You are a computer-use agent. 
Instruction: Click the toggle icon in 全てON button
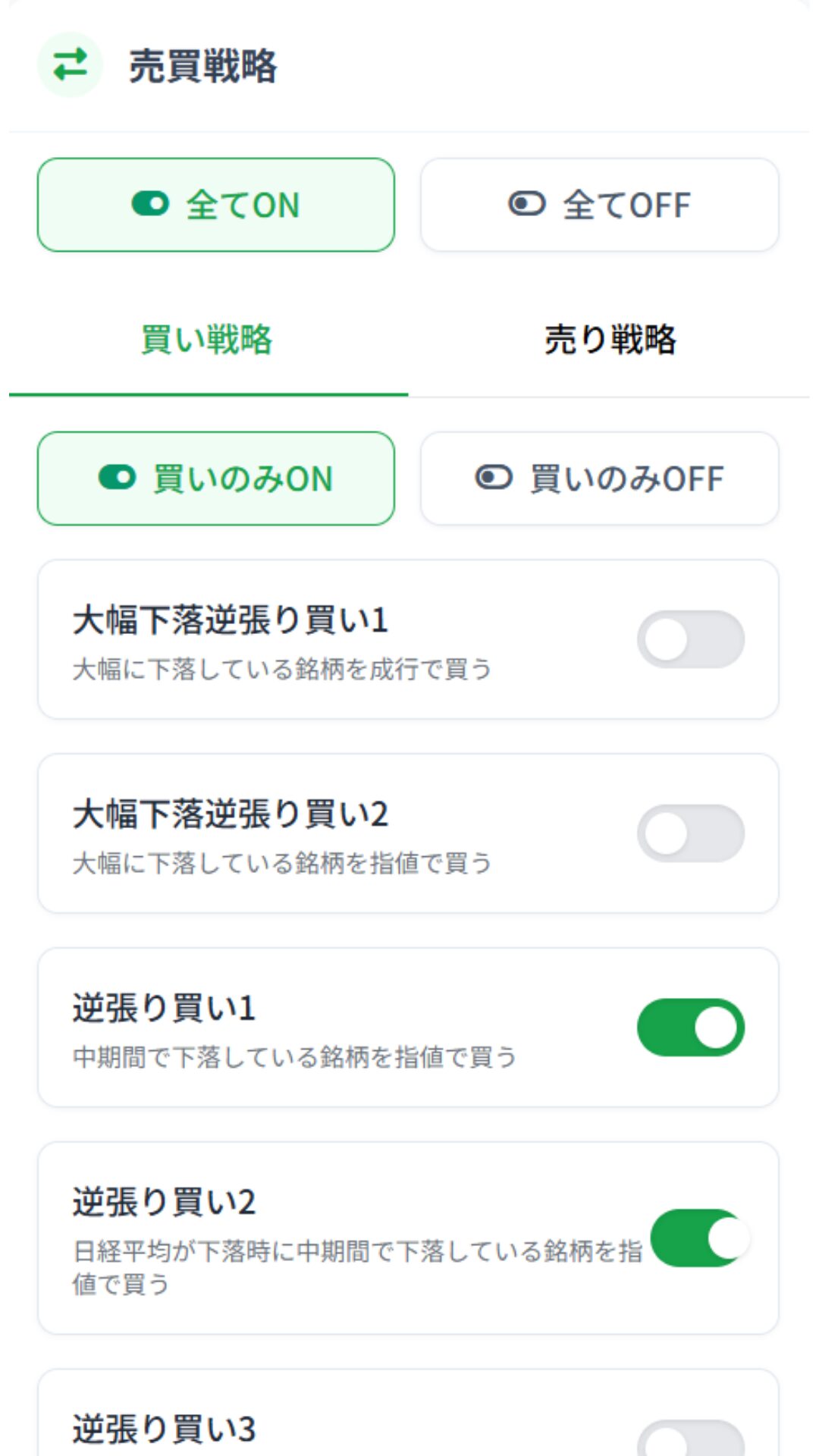[x=150, y=204]
